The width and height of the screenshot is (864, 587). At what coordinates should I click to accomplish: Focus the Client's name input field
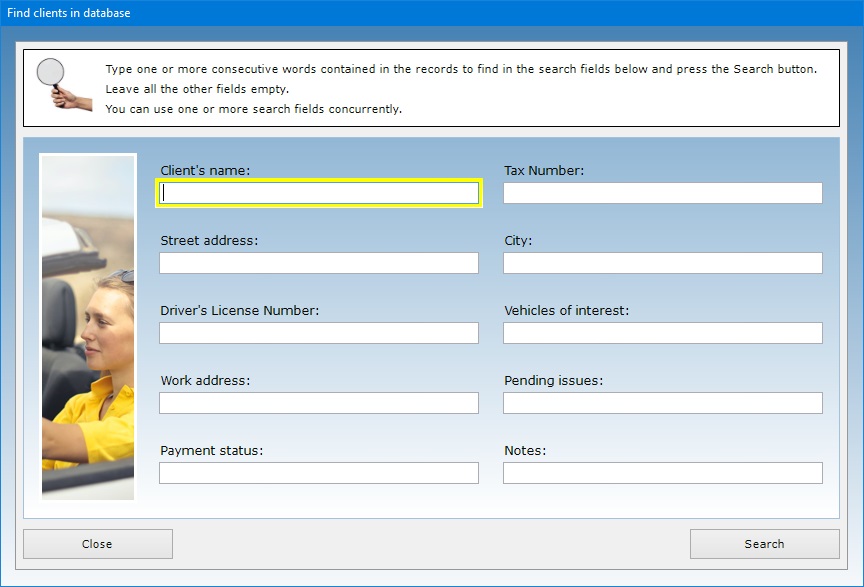click(319, 193)
